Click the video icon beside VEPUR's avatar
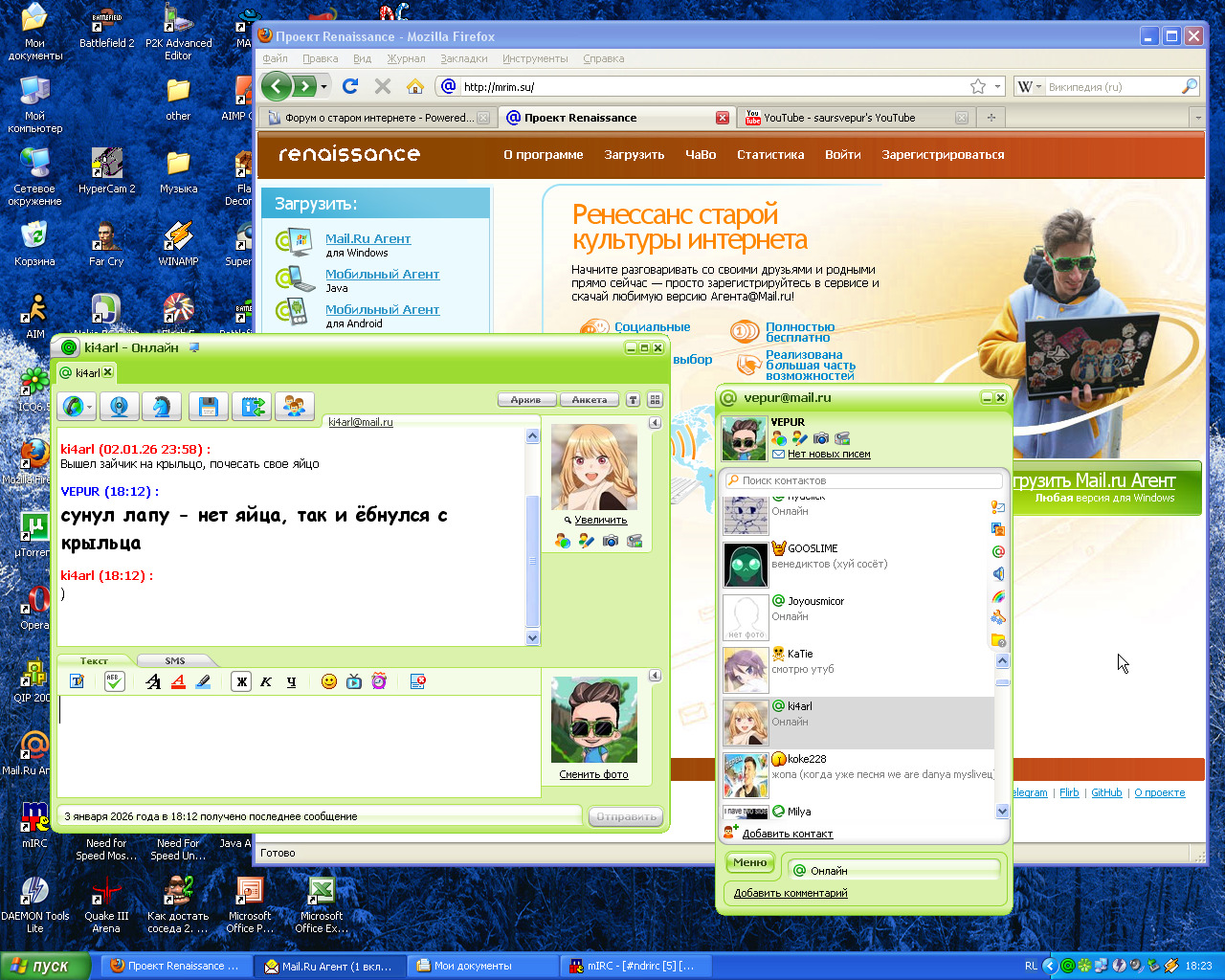 842,438
